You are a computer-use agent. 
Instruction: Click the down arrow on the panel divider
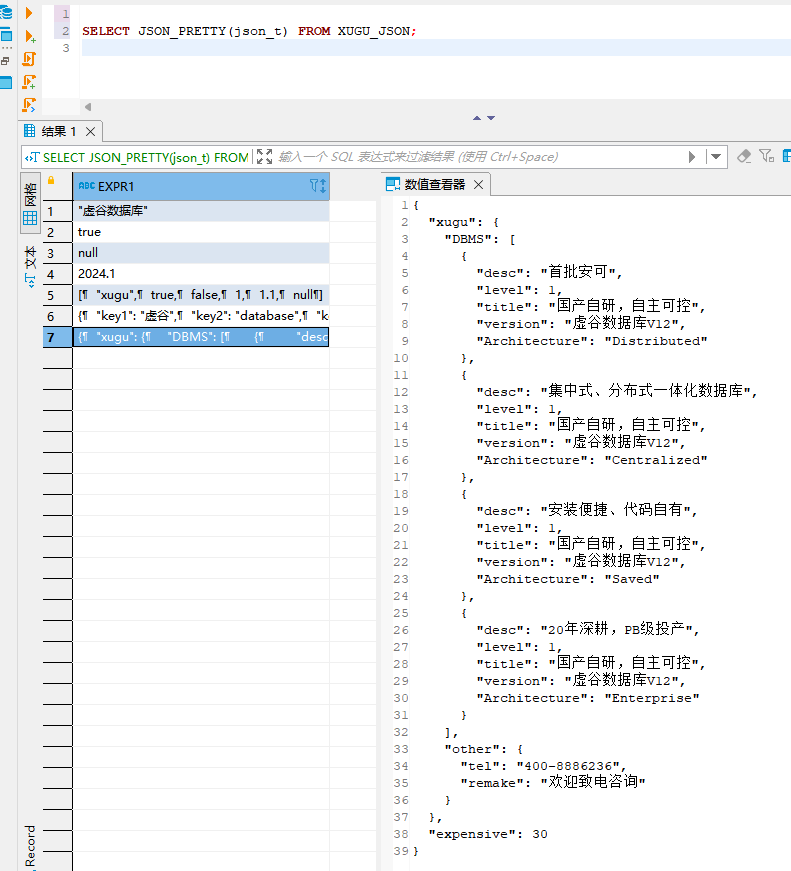[491, 118]
